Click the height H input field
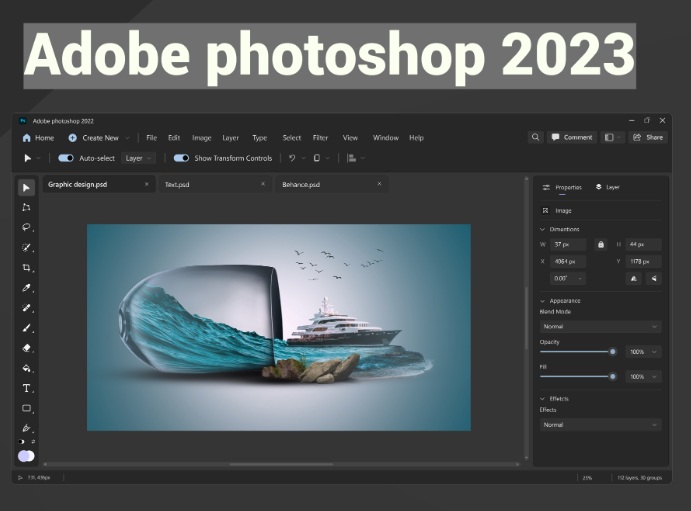 [643, 244]
